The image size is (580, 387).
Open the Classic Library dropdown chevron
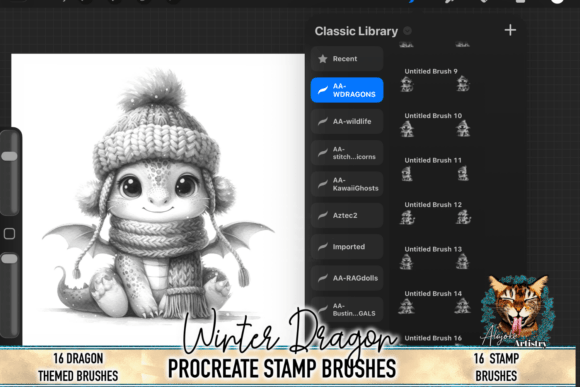point(407,31)
